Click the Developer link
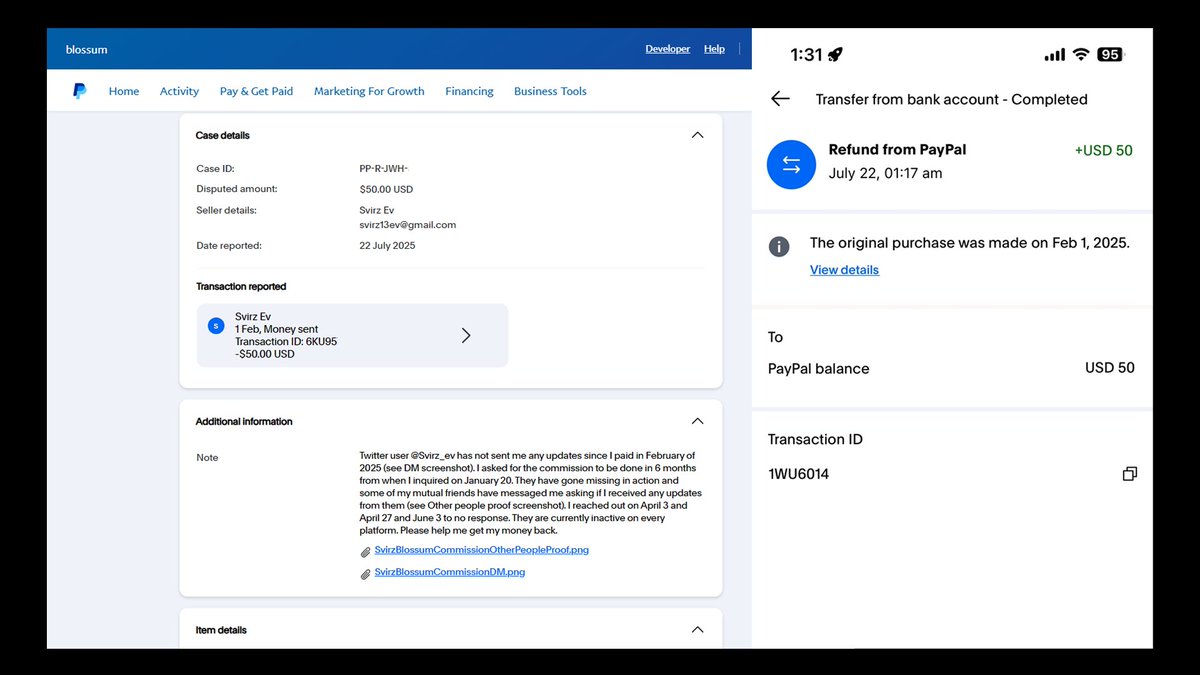Viewport: 1200px width, 675px height. [668, 49]
